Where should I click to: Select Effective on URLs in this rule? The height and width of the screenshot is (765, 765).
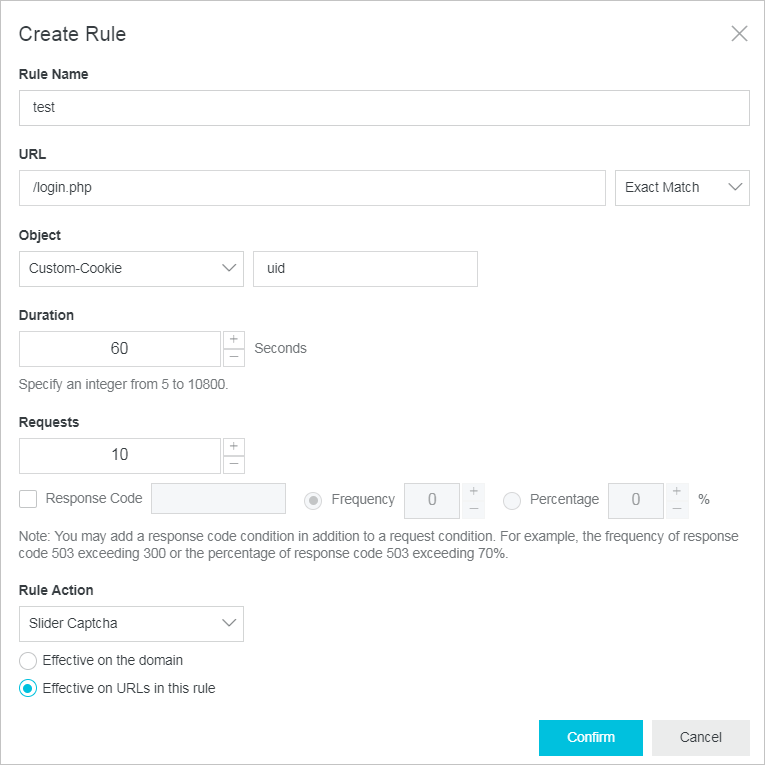pyautogui.click(x=28, y=689)
